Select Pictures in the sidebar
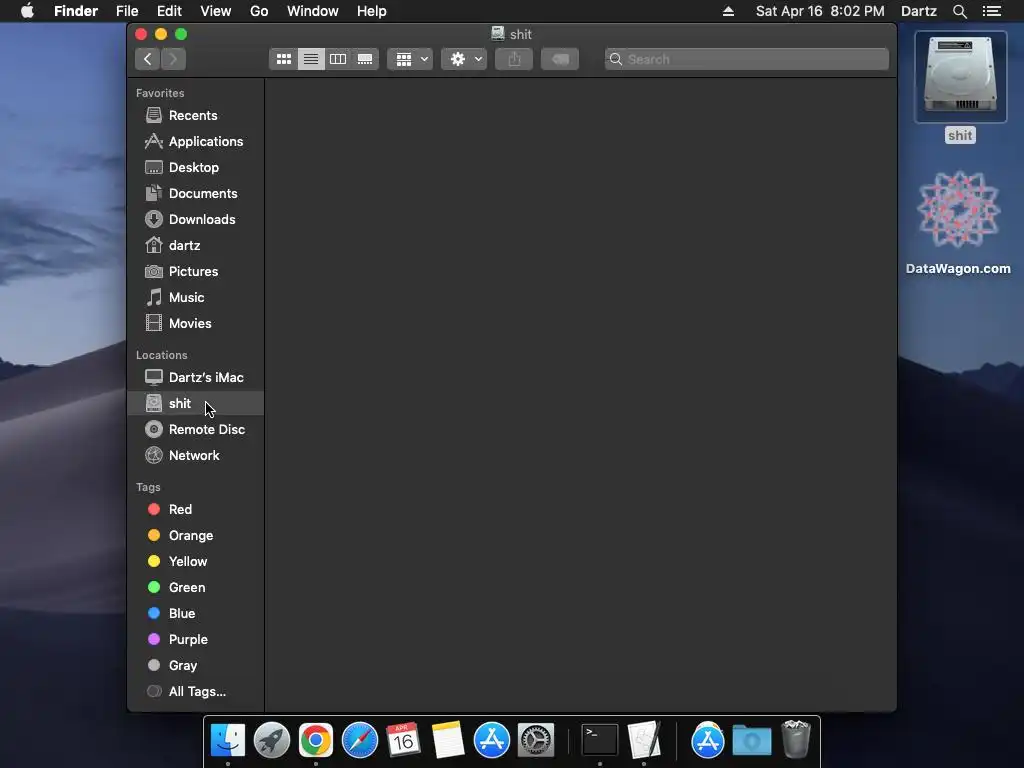The width and height of the screenshot is (1024, 768). pos(196,271)
